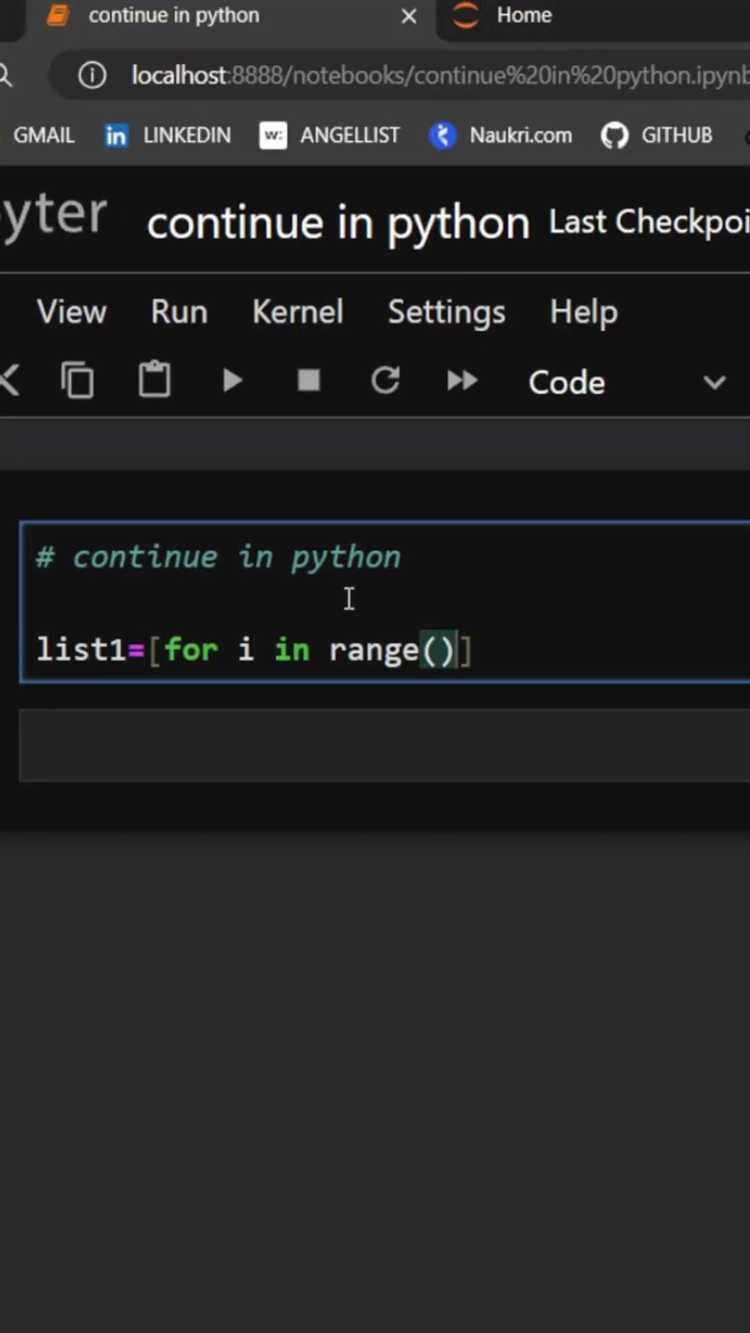The image size is (750, 1333).
Task: Copy the selected cell using the toolbar icon
Action: pyautogui.click(x=77, y=381)
